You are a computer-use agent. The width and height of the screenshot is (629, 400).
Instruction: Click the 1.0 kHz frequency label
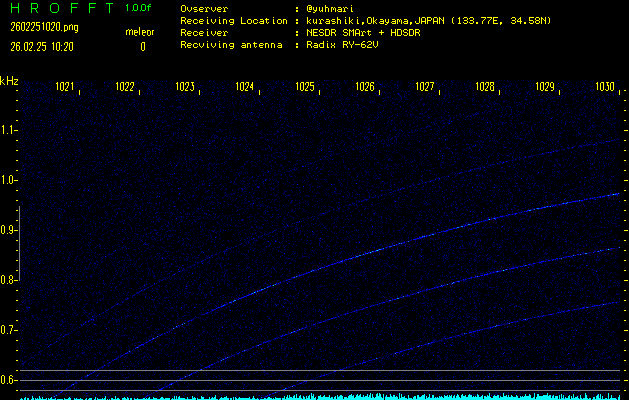click(x=9, y=180)
